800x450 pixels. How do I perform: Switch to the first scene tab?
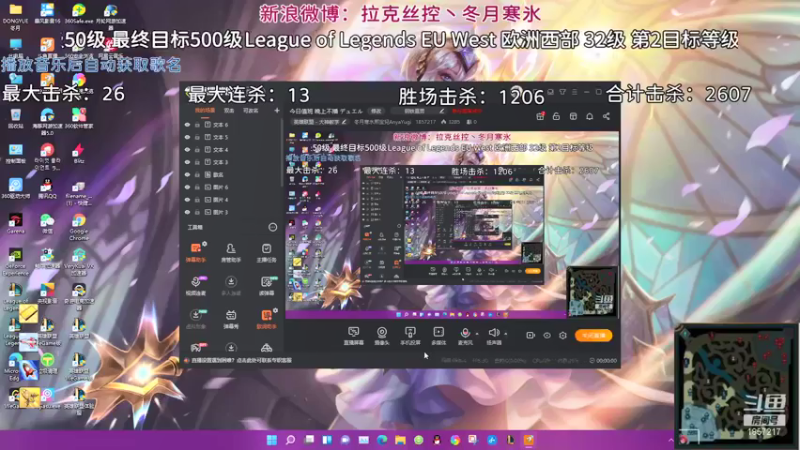point(205,110)
